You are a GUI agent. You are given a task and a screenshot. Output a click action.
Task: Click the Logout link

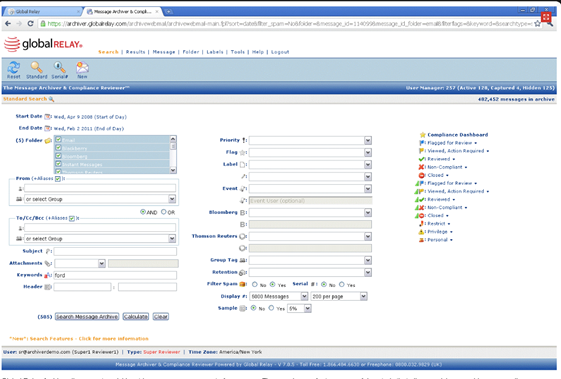tap(280, 52)
